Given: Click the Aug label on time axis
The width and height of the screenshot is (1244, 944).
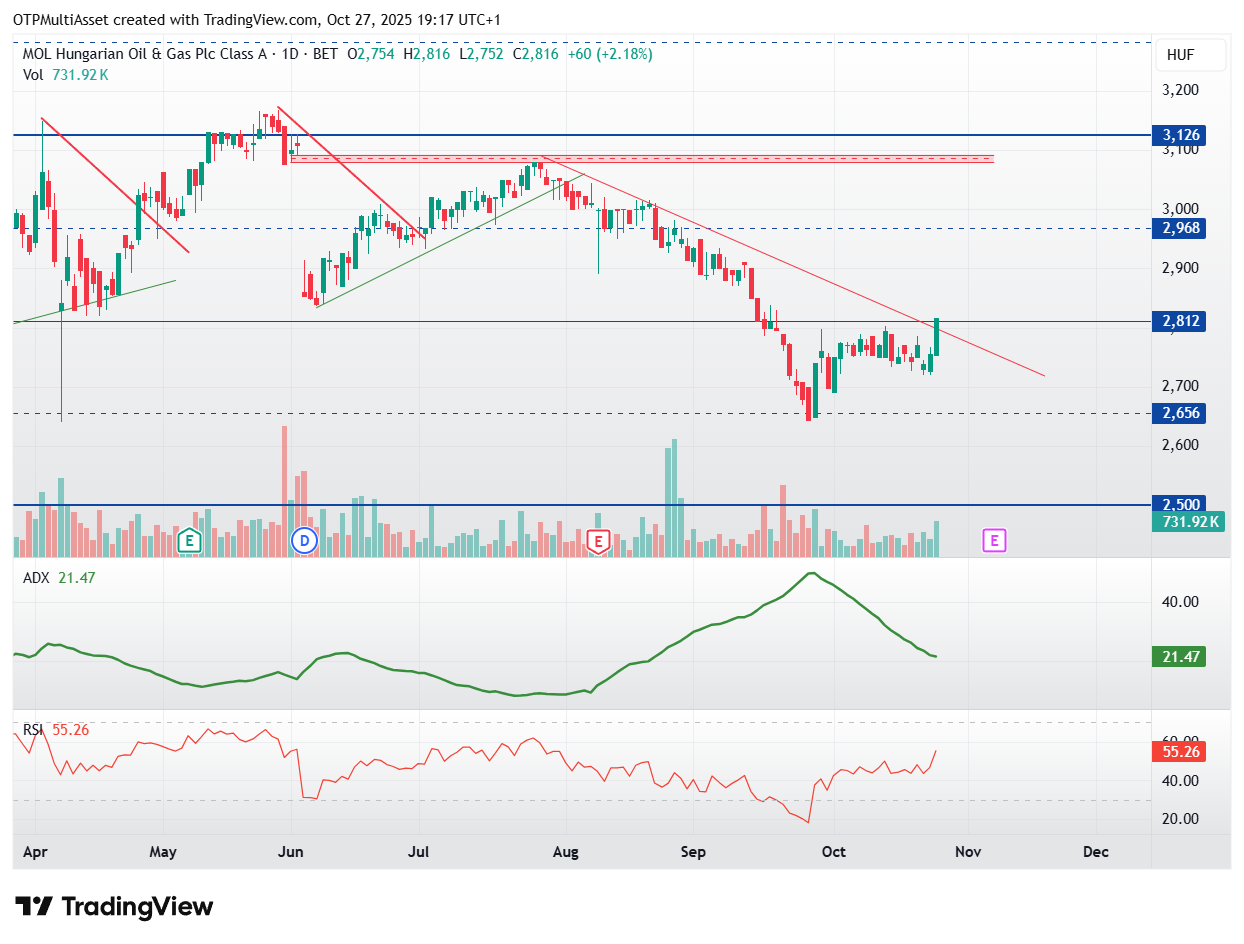Looking at the screenshot, I should (566, 852).
